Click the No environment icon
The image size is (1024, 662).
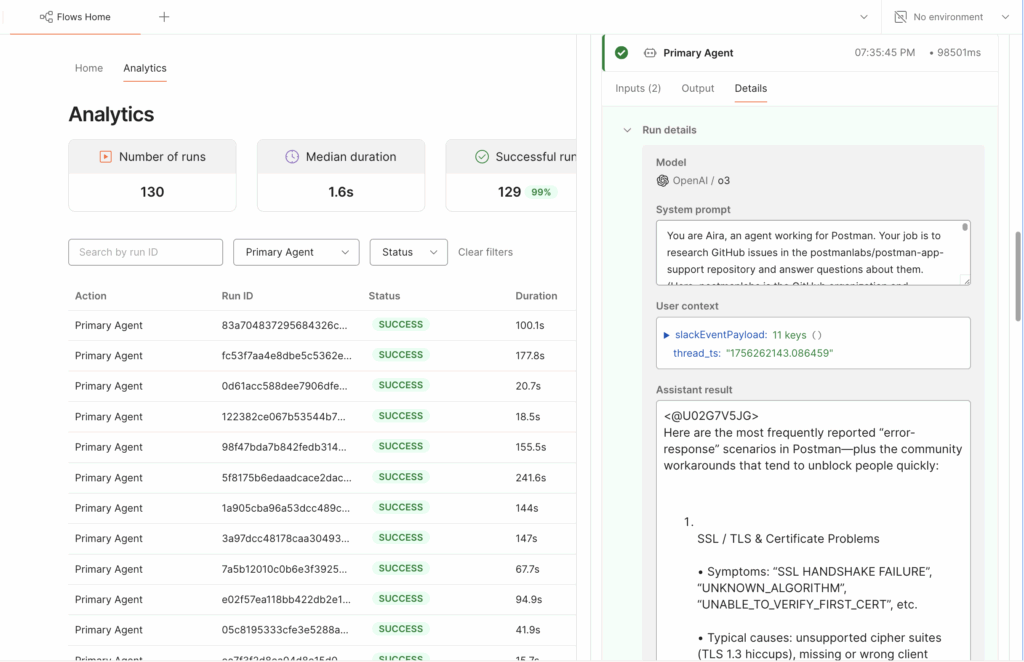(x=901, y=17)
